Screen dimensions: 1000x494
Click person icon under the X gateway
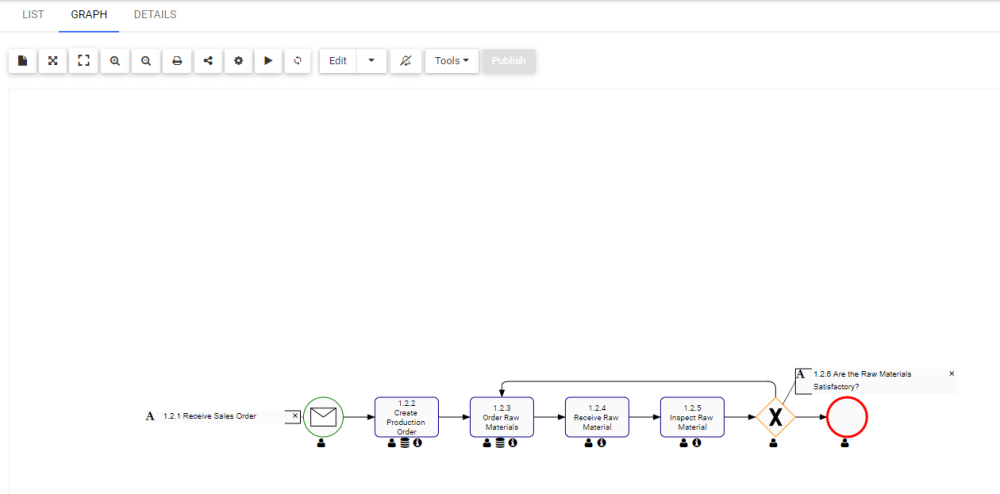click(774, 443)
